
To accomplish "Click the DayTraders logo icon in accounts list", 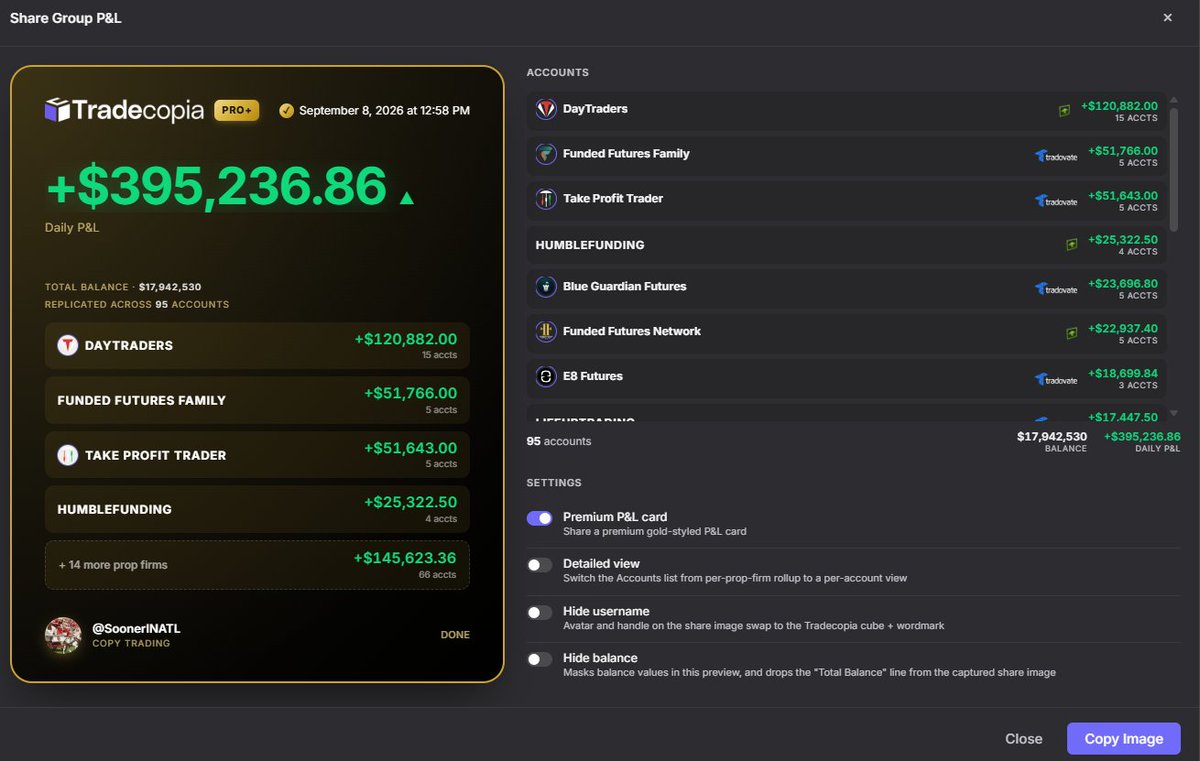I will pyautogui.click(x=546, y=109).
